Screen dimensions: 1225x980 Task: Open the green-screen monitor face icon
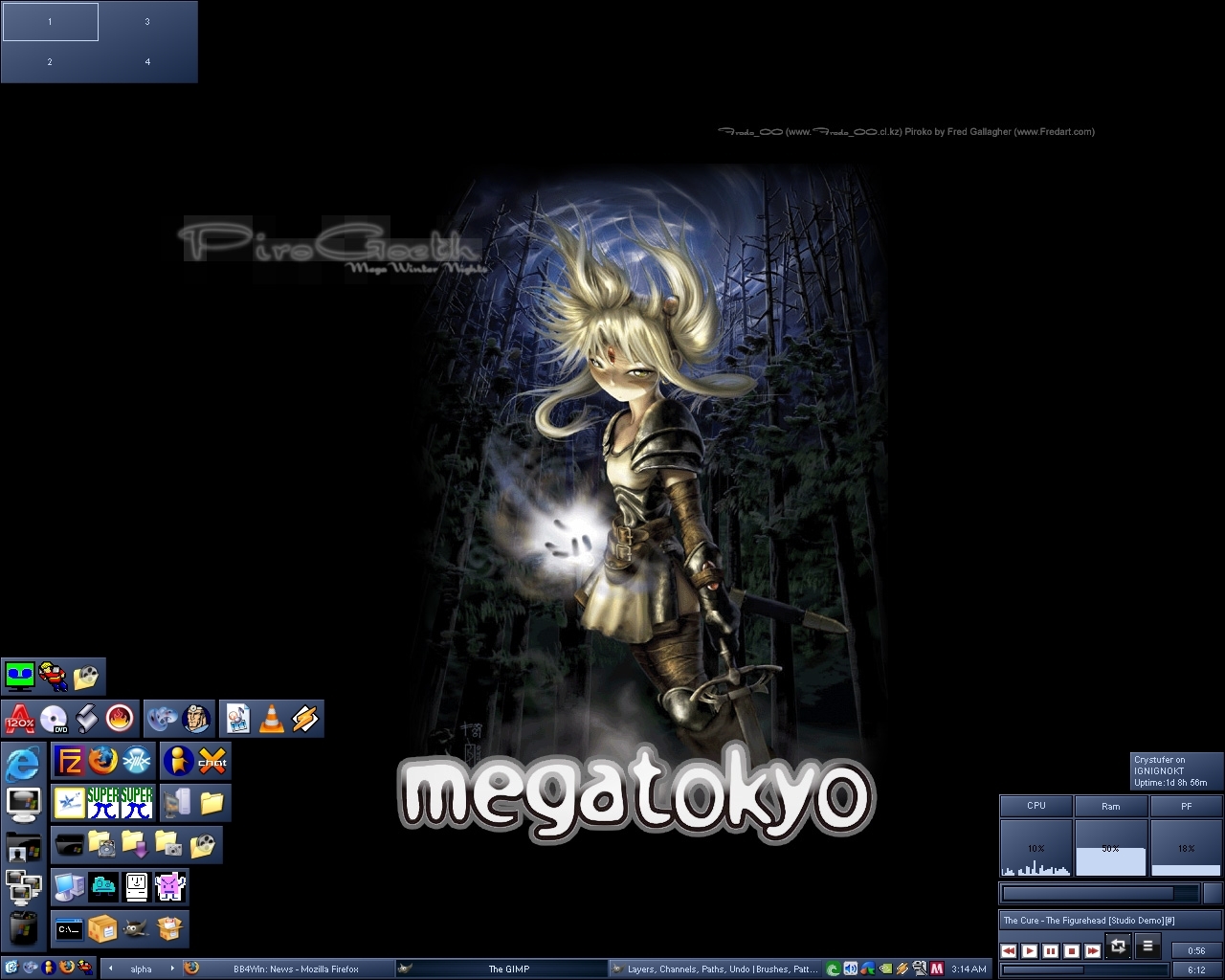pyautogui.click(x=20, y=677)
